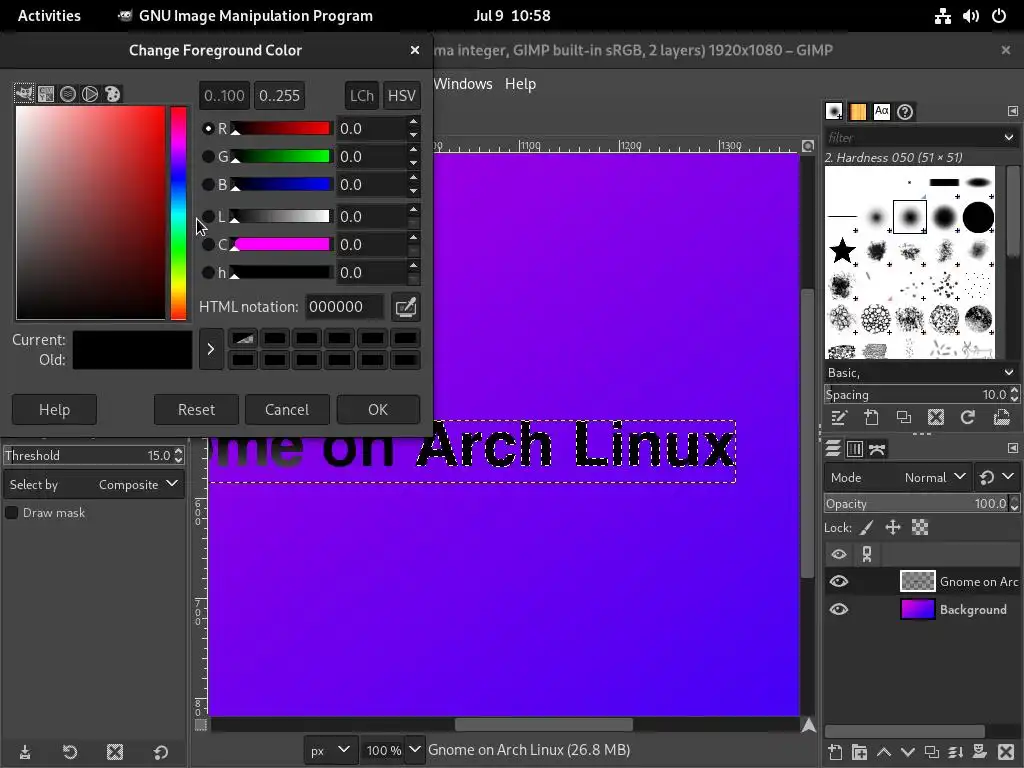1024x768 pixels.
Task: Toggle lock alpha channel
Action: pyautogui.click(x=920, y=528)
